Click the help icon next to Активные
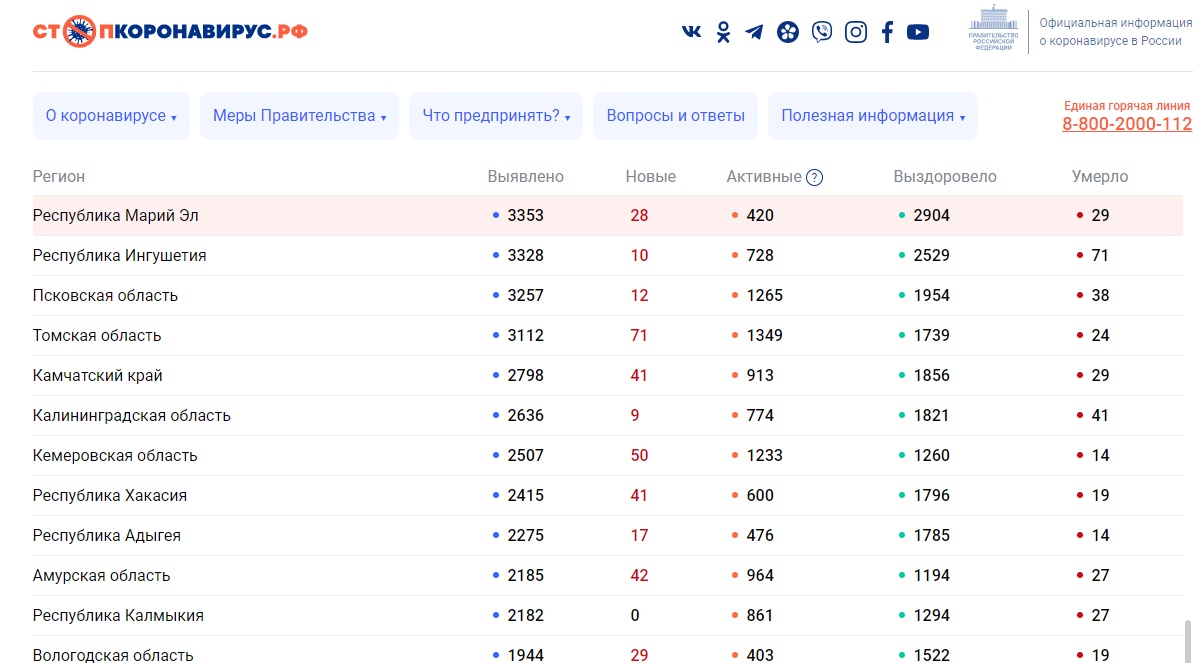 (x=815, y=177)
